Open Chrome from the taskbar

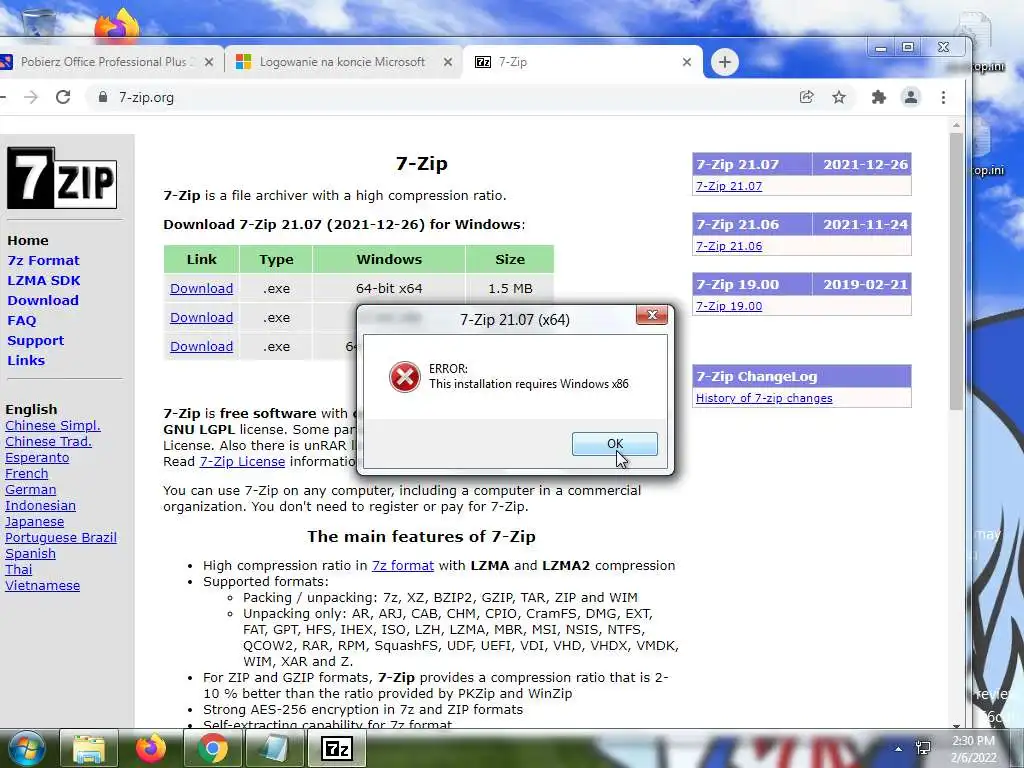(212, 748)
